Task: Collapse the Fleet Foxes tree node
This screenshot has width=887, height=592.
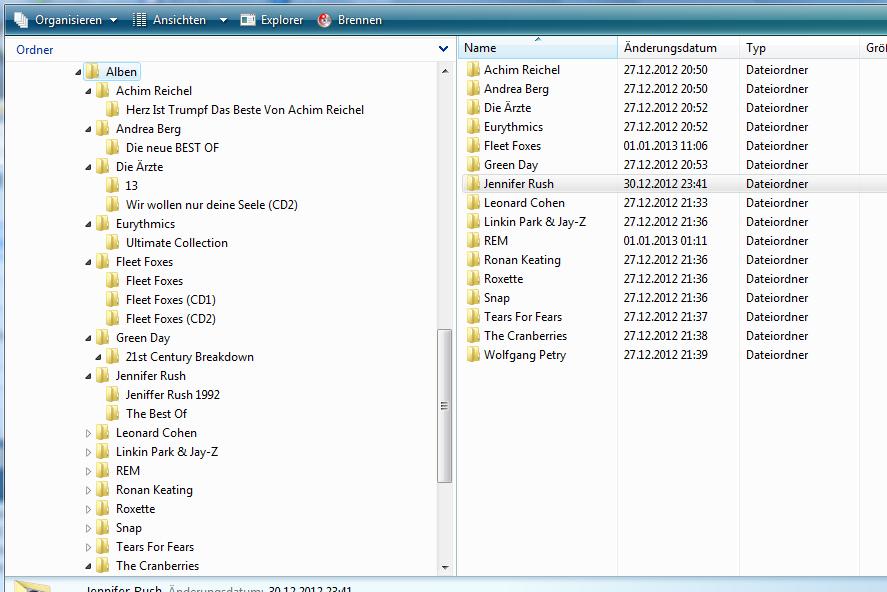Action: [88, 262]
